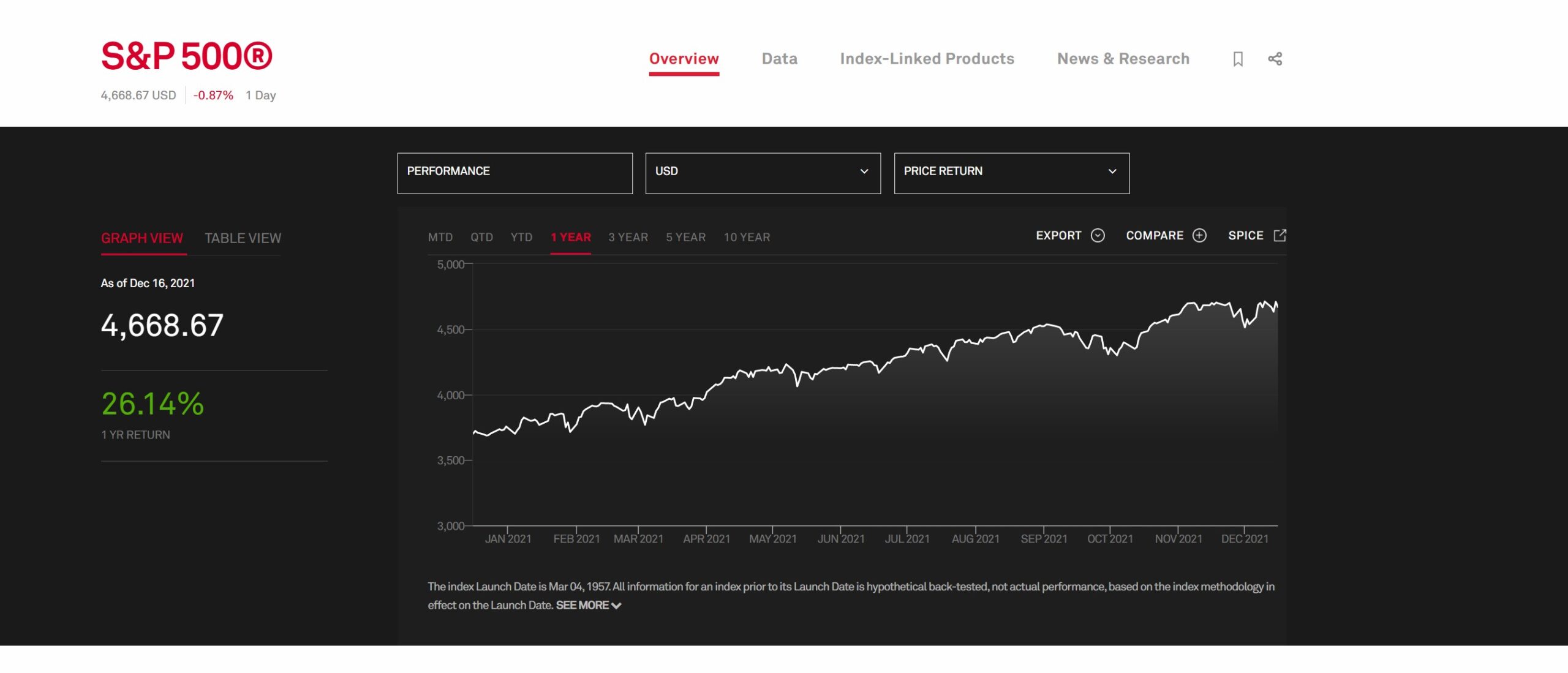This screenshot has height=673, width=1568.
Task: Click the AUG 2021 axis label
Action: [x=975, y=539]
